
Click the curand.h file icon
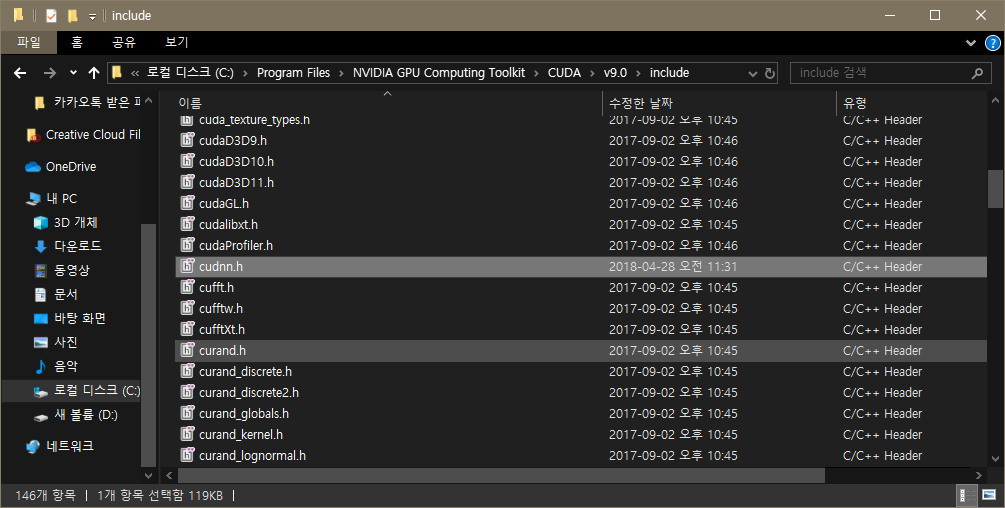[x=187, y=350]
